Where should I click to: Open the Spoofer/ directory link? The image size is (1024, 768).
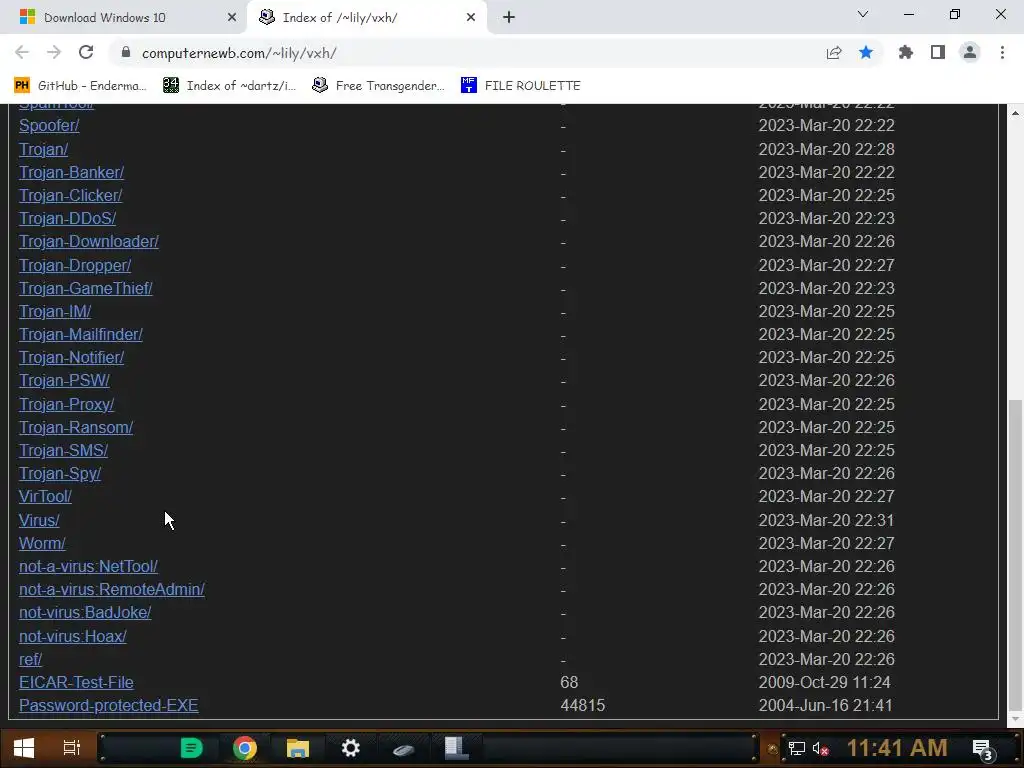[x=49, y=125]
